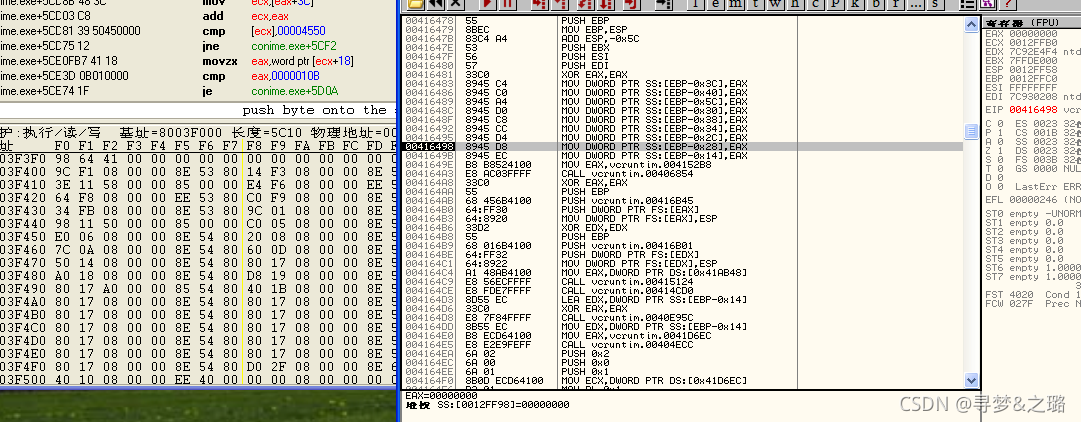Click the Close program X icon
The image size is (1081, 422).
454,4
